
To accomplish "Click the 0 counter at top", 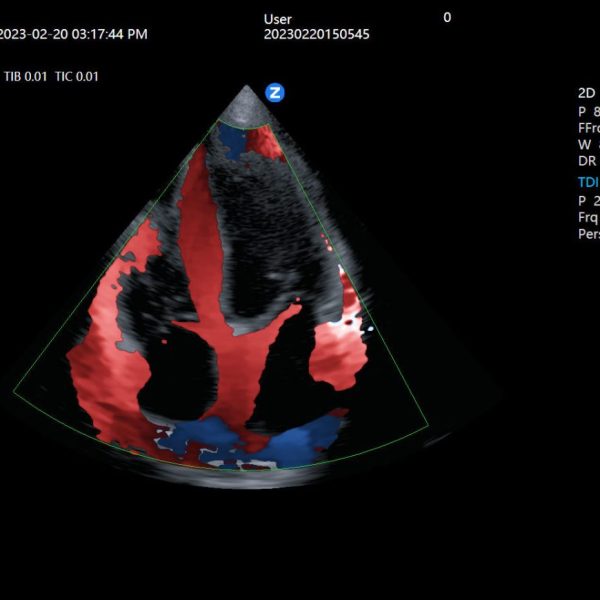I will coord(447,17).
